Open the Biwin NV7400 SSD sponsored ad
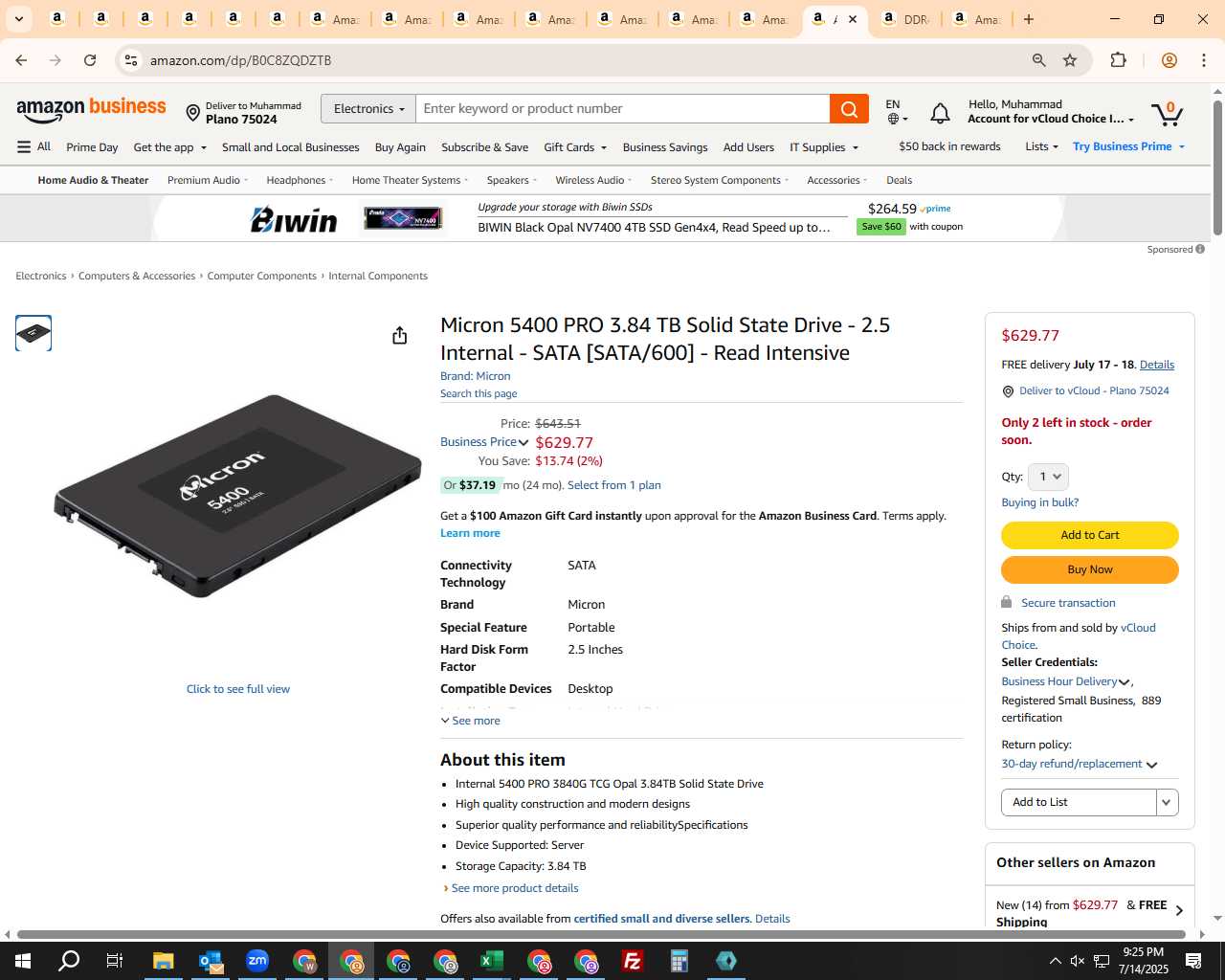Image resolution: width=1225 pixels, height=980 pixels. (x=609, y=218)
